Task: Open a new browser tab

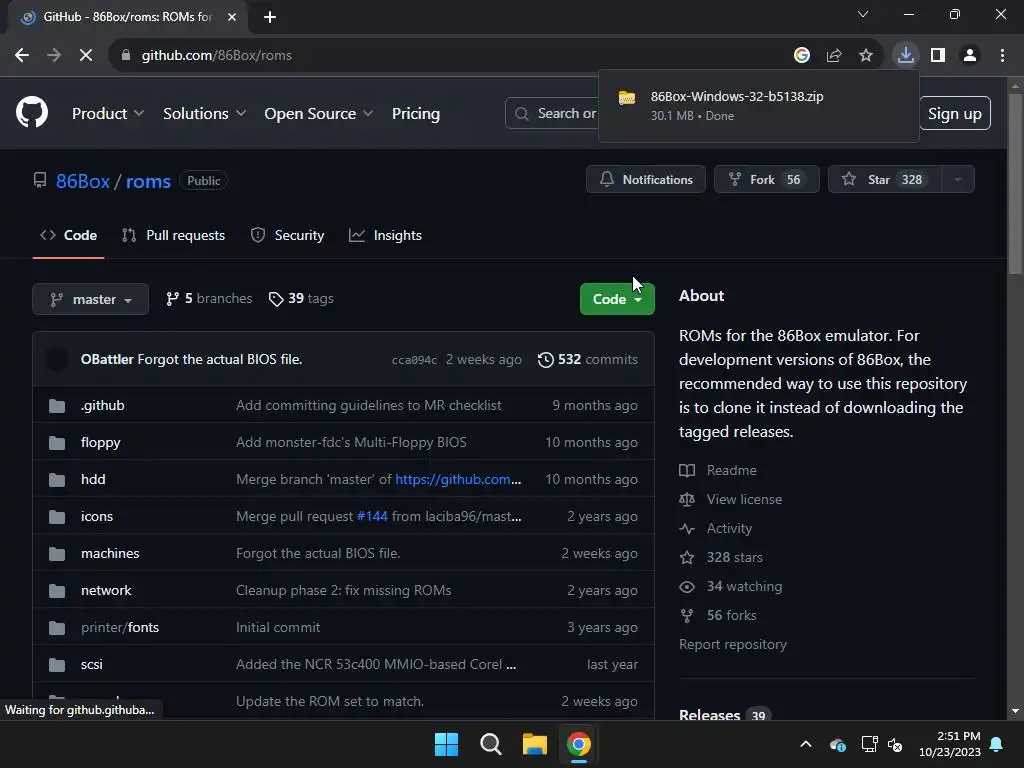Action: [270, 17]
